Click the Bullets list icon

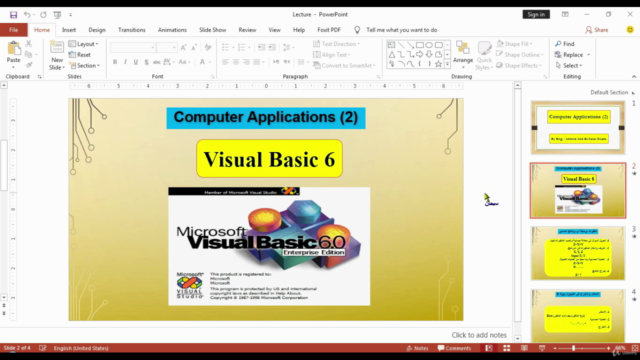(225, 48)
